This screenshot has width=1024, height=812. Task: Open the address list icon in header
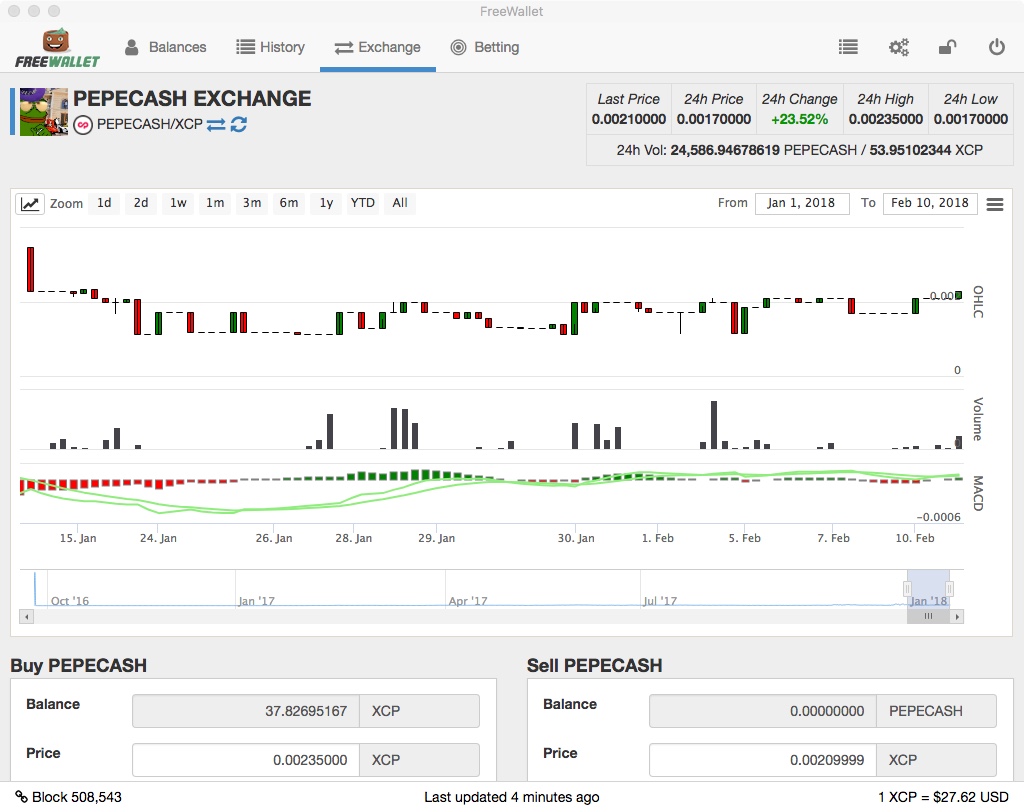848,47
